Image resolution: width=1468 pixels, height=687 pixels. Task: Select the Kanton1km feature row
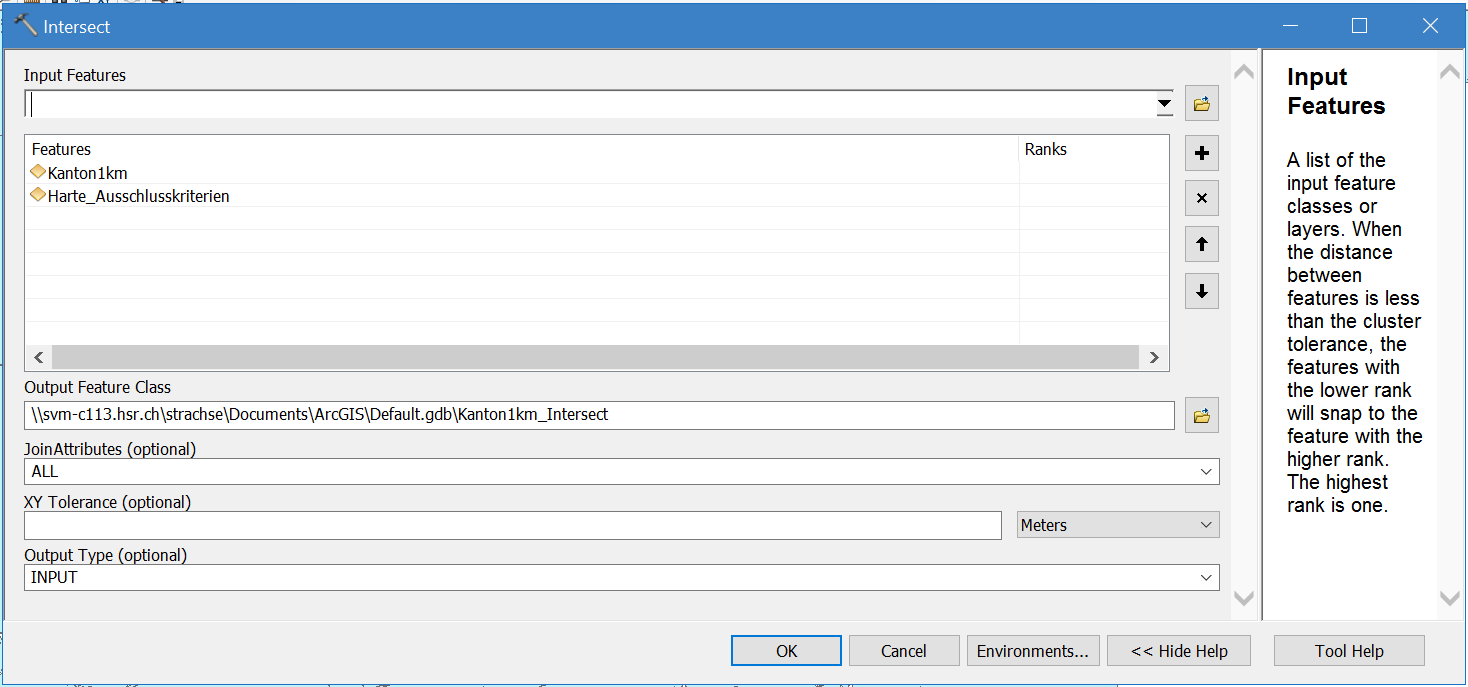tap(88, 173)
